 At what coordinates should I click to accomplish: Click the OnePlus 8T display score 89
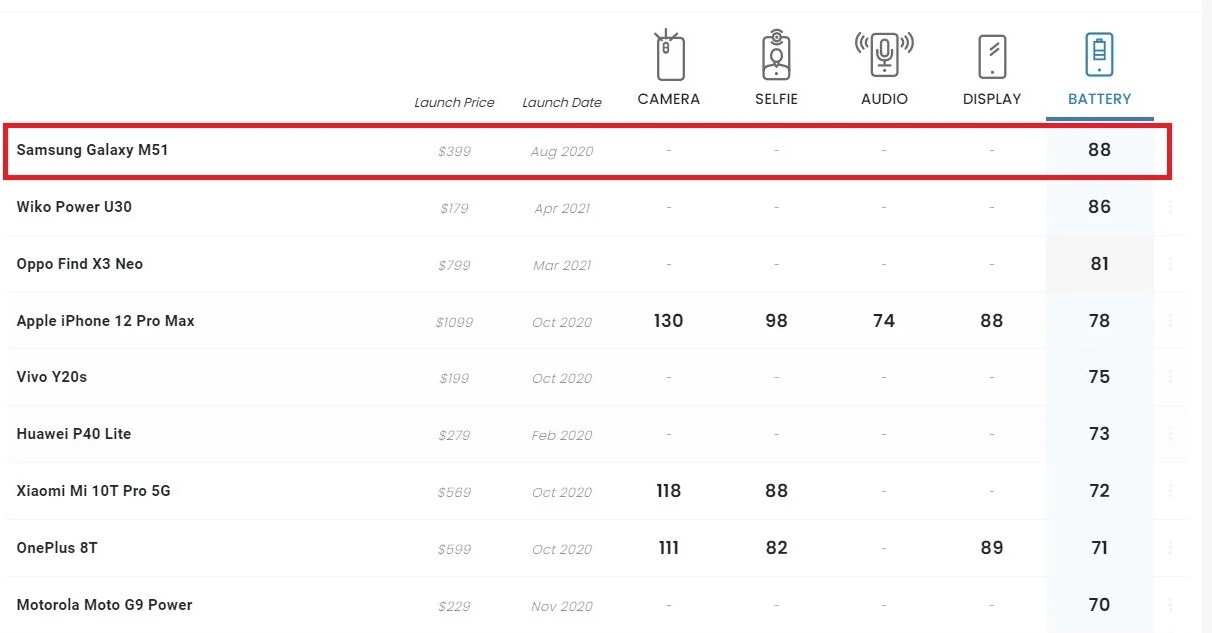(x=992, y=548)
